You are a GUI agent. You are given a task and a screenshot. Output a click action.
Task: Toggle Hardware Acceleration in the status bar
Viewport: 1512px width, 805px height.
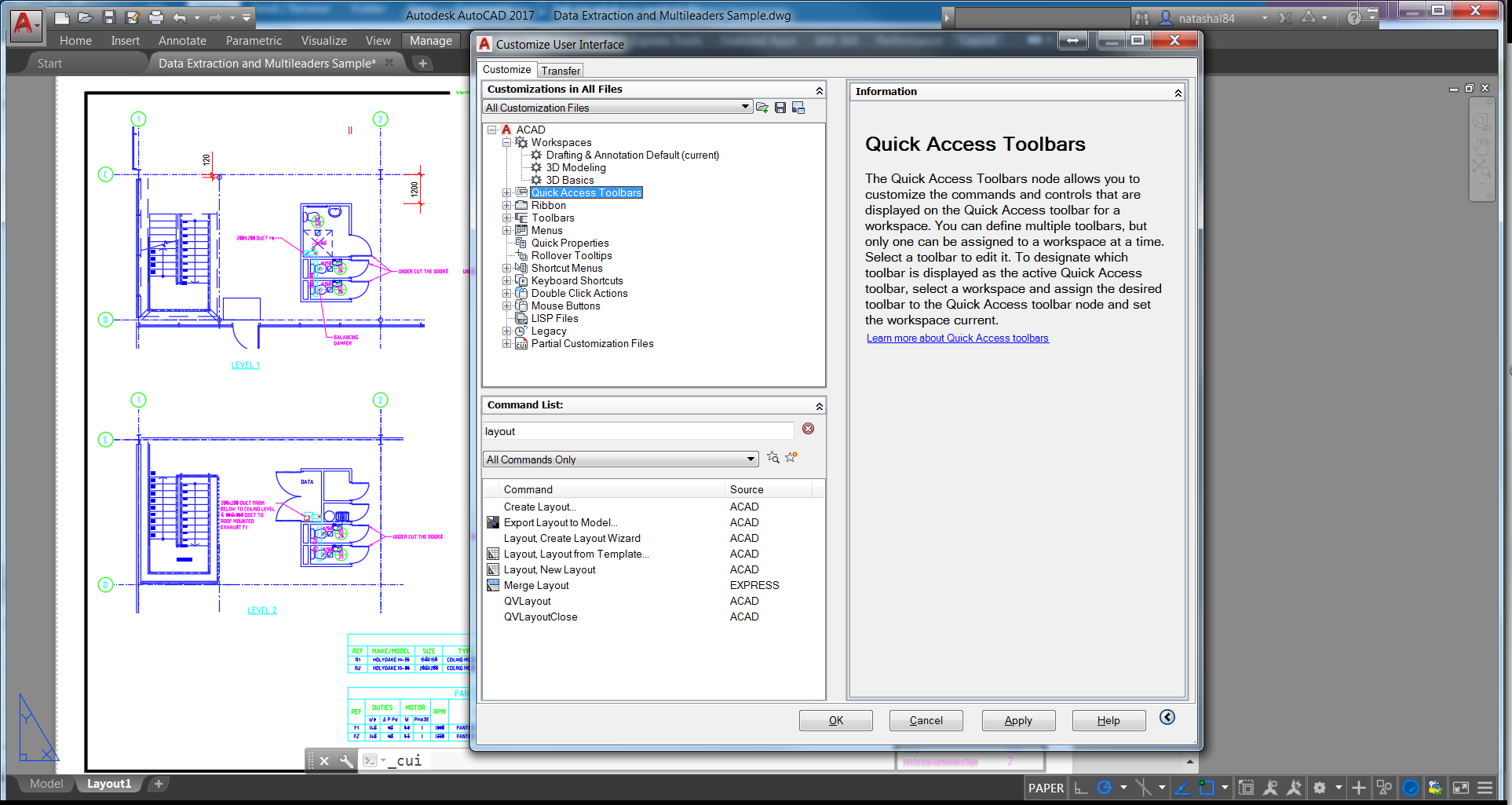tap(1411, 787)
